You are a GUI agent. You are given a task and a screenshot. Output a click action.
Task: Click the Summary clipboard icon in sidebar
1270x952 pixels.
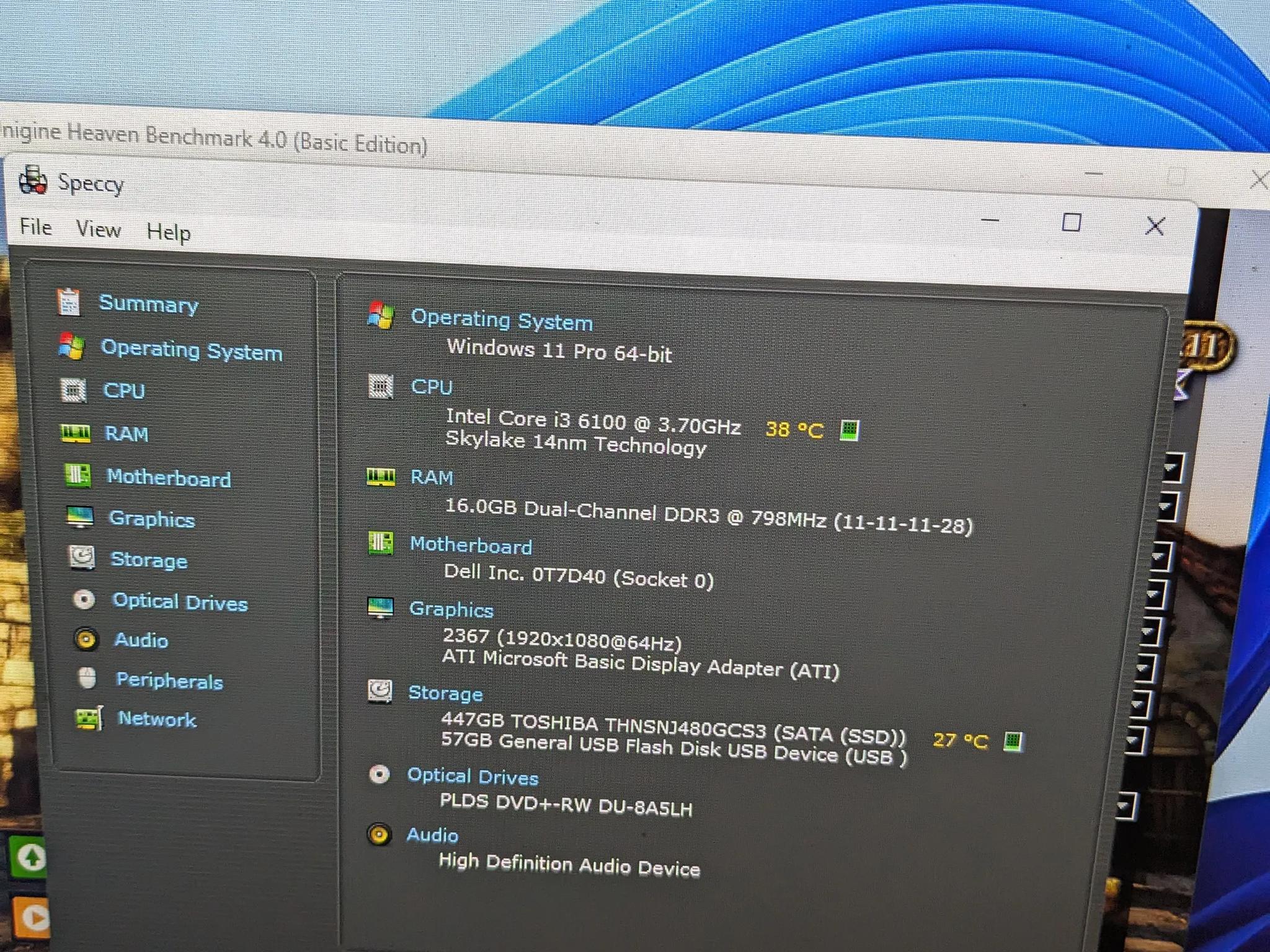click(x=69, y=302)
